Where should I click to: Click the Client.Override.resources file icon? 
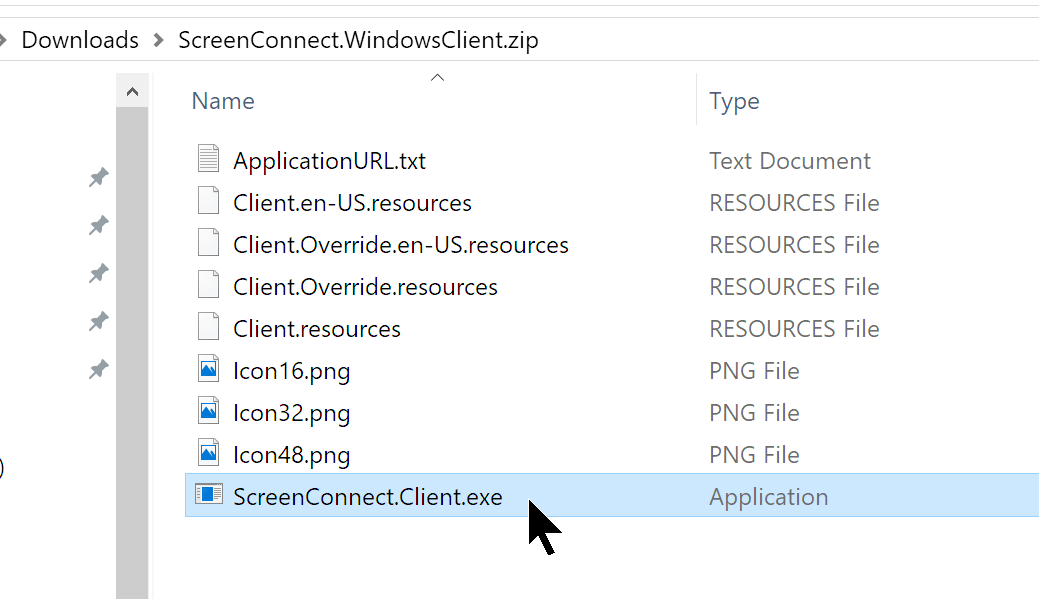[x=208, y=285]
